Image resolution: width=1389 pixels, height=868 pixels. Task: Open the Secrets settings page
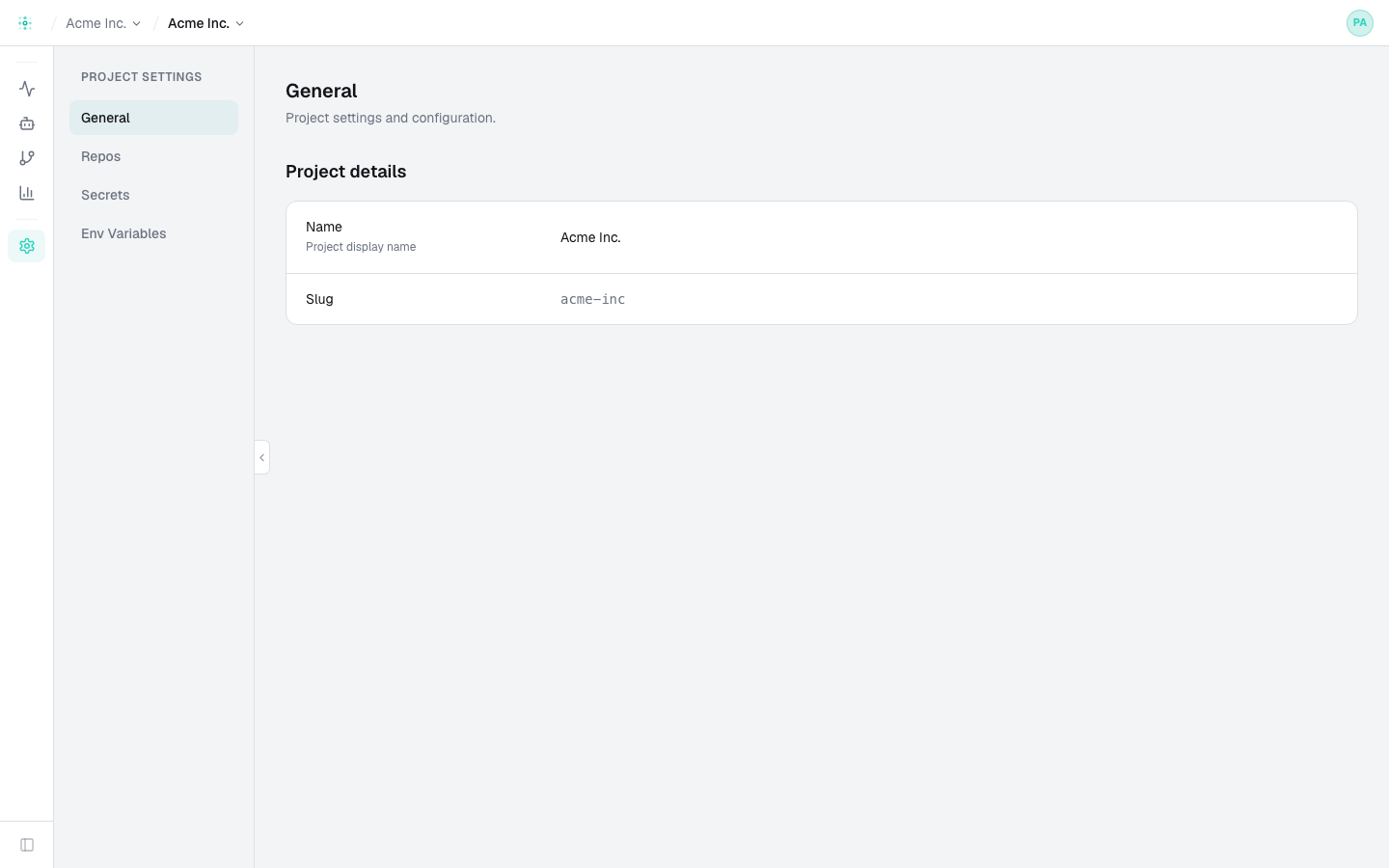153,195
